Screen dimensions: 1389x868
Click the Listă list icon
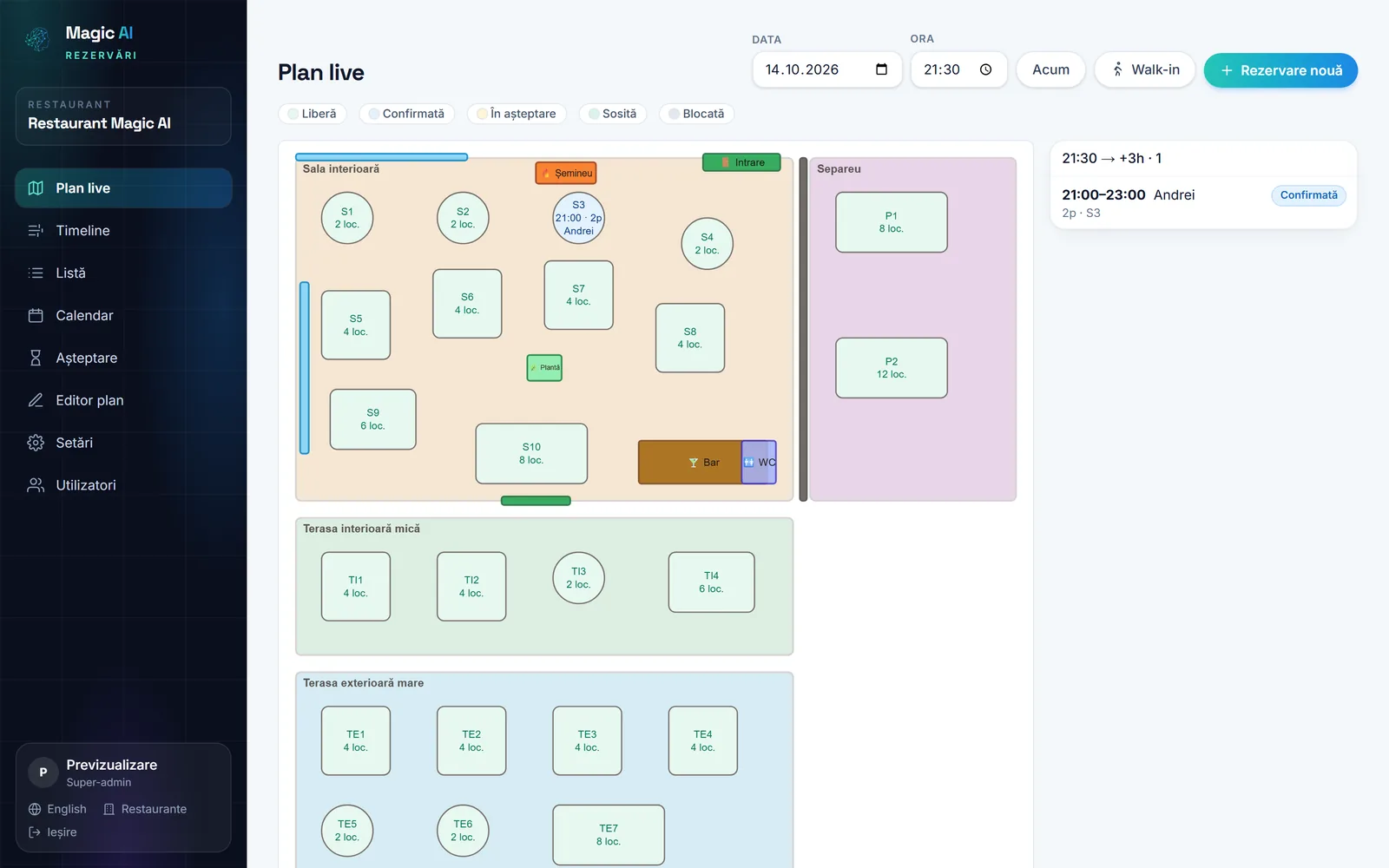coord(36,273)
